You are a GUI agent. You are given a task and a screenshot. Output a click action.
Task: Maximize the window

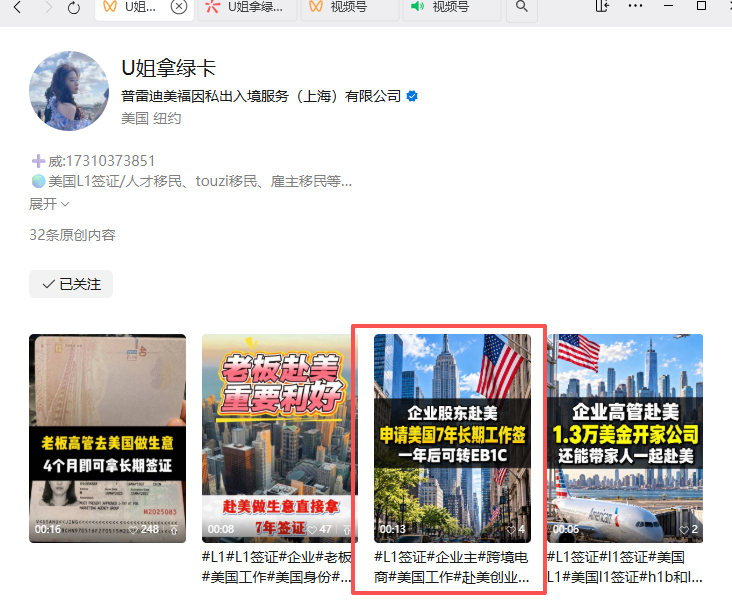[701, 6]
